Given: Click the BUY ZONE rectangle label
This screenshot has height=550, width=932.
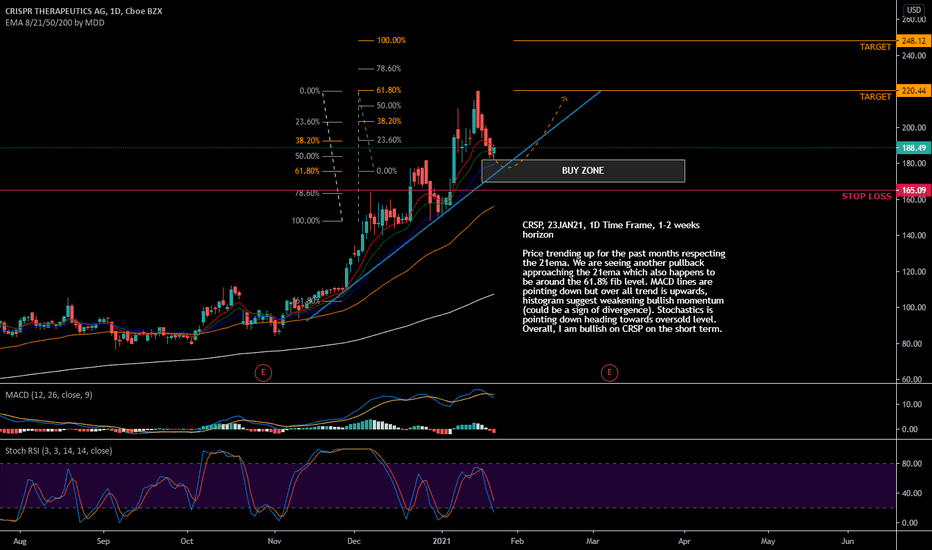Looking at the screenshot, I should point(583,171).
